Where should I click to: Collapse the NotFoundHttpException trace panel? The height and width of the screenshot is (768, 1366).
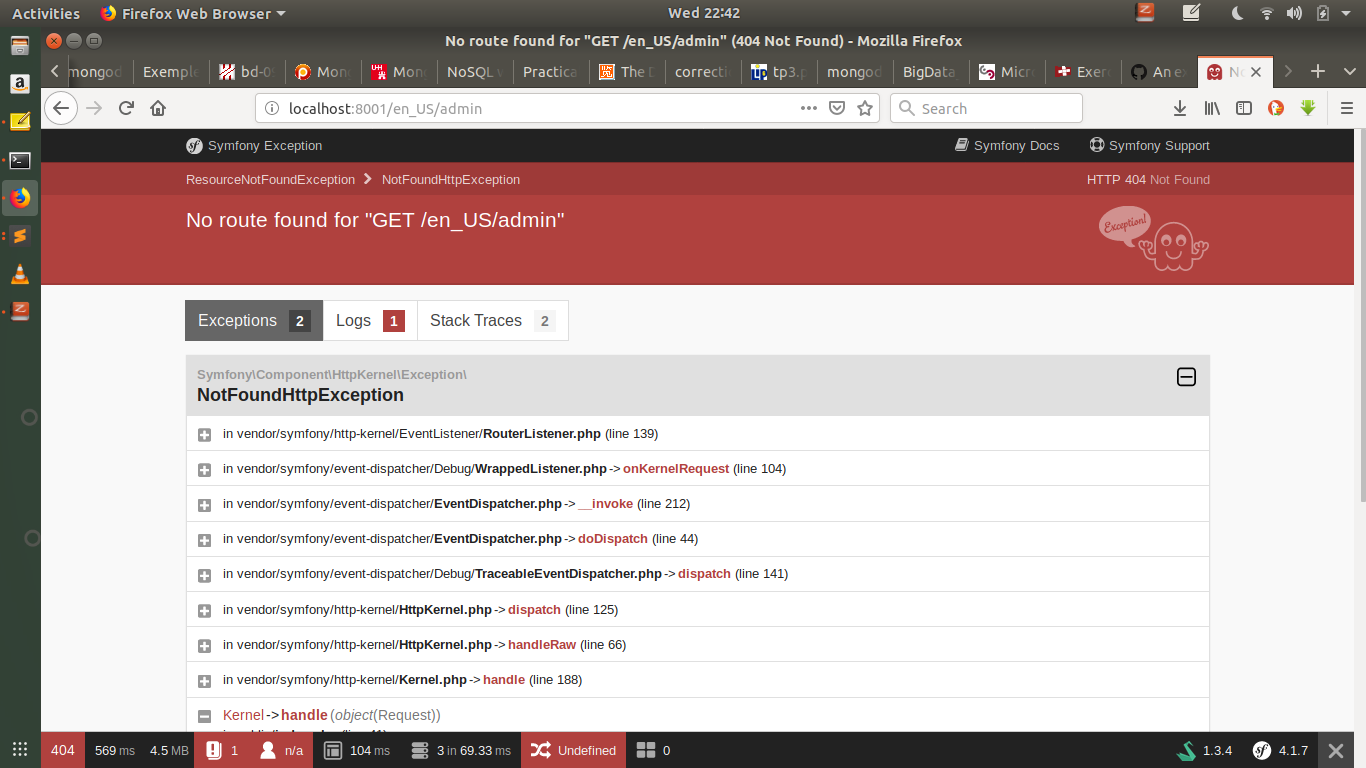click(x=1186, y=377)
